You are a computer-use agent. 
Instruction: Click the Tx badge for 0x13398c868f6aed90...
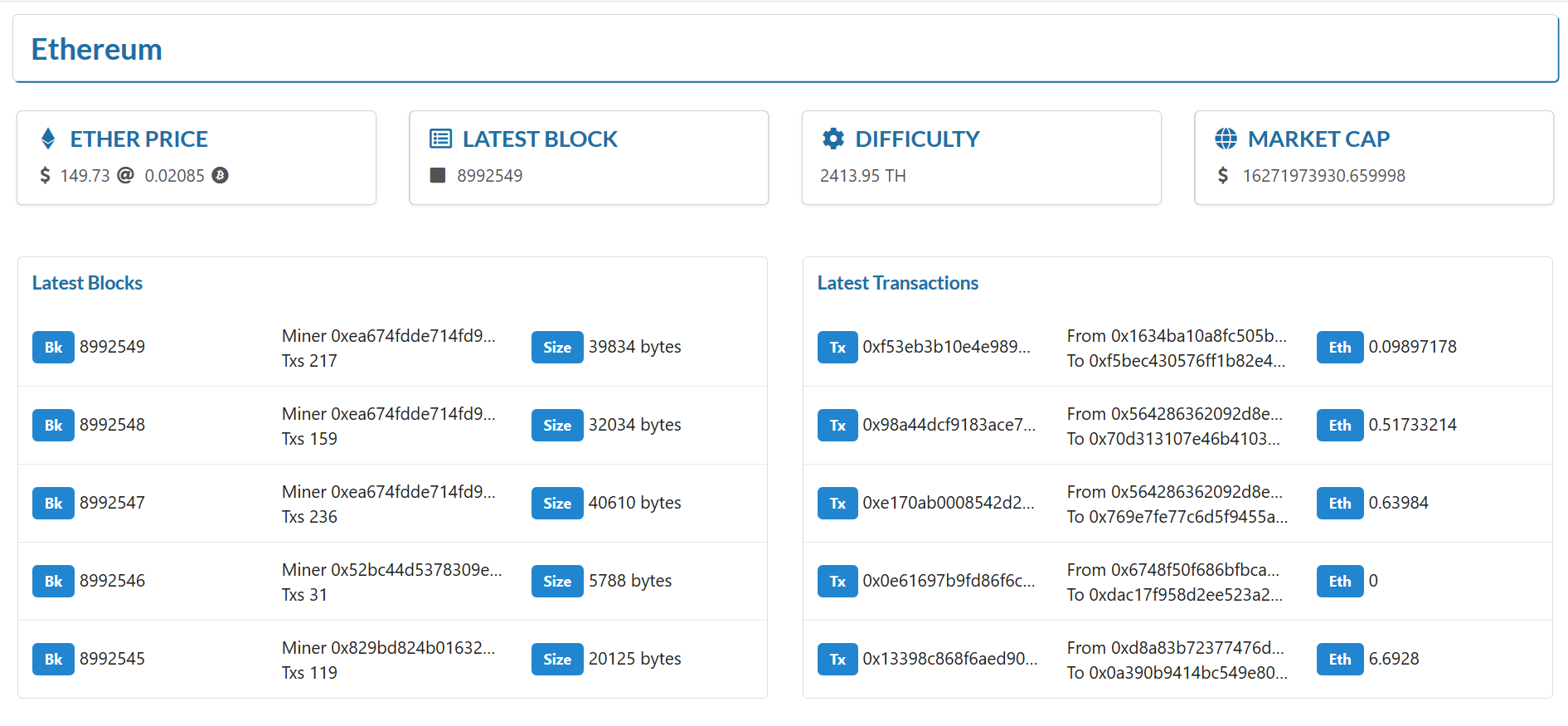[837, 659]
